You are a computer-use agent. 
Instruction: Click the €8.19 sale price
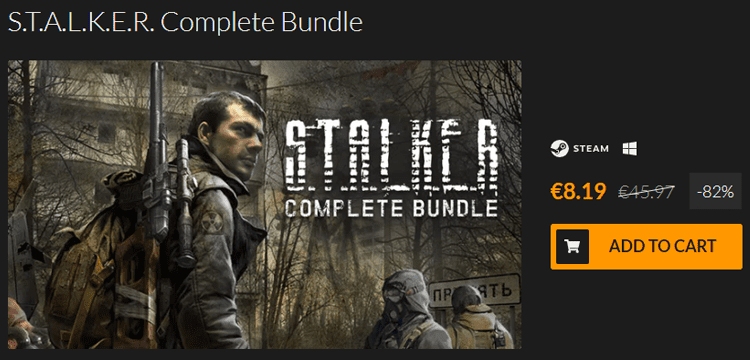[578, 191]
